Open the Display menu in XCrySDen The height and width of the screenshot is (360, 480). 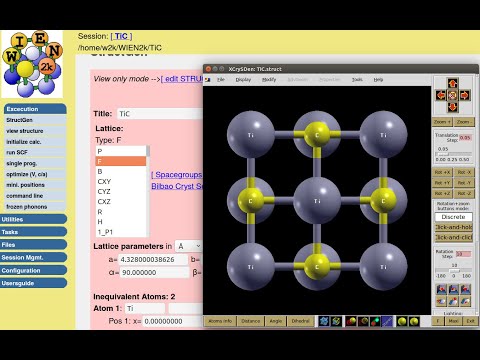(x=243, y=80)
